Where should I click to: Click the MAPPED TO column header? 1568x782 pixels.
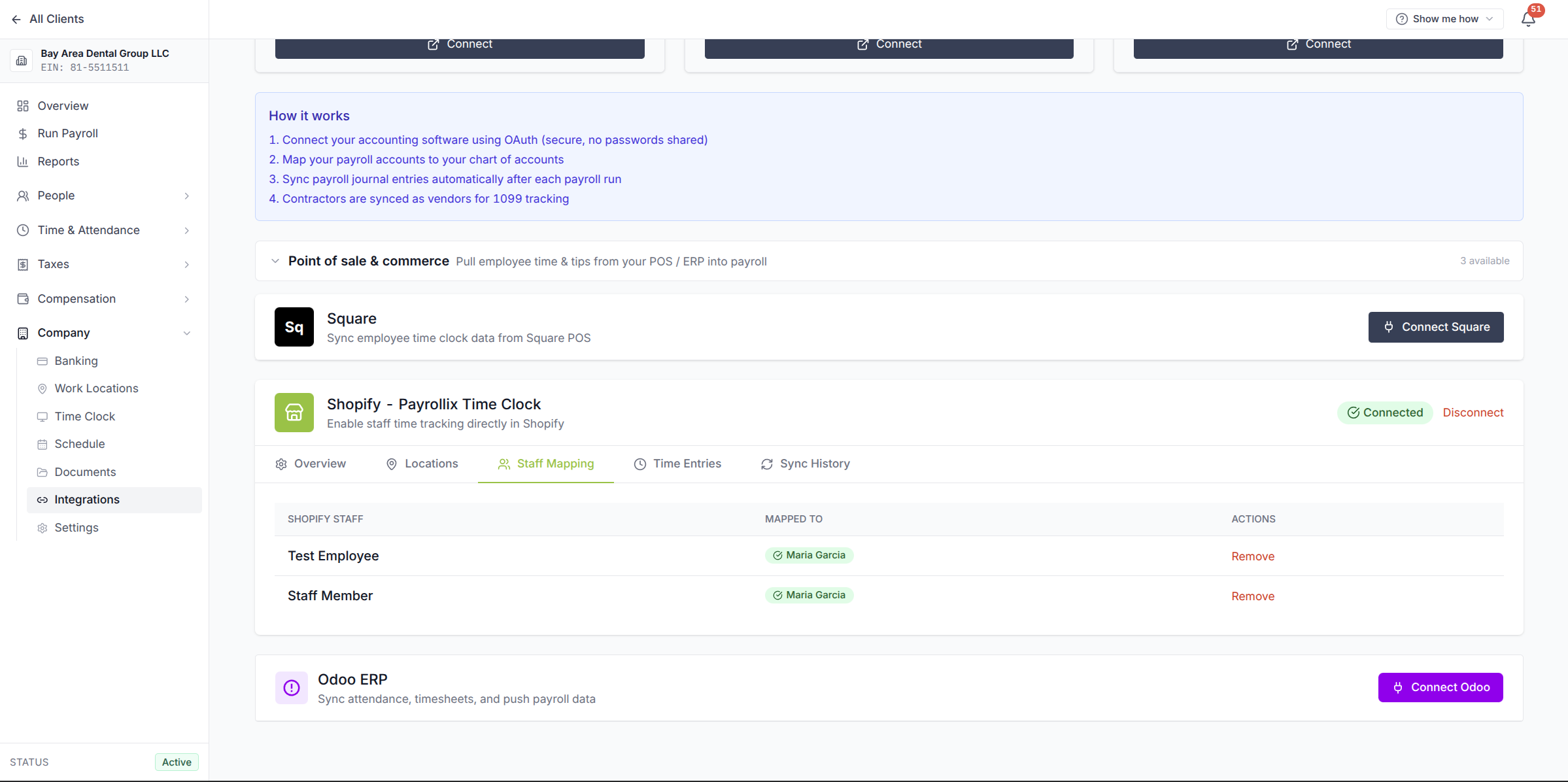[794, 519]
